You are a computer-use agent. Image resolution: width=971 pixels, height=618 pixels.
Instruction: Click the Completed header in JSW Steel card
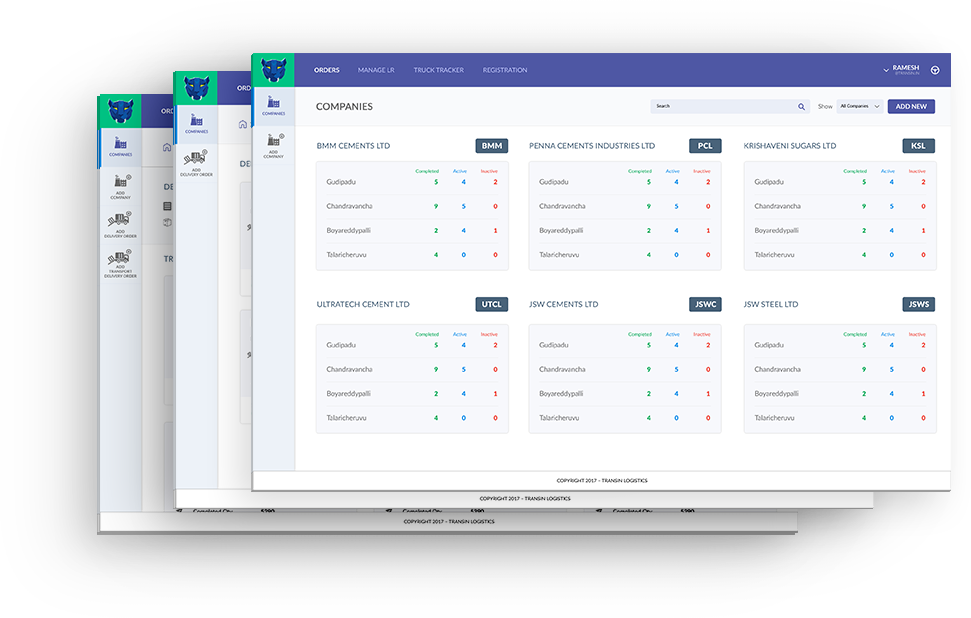(x=855, y=334)
